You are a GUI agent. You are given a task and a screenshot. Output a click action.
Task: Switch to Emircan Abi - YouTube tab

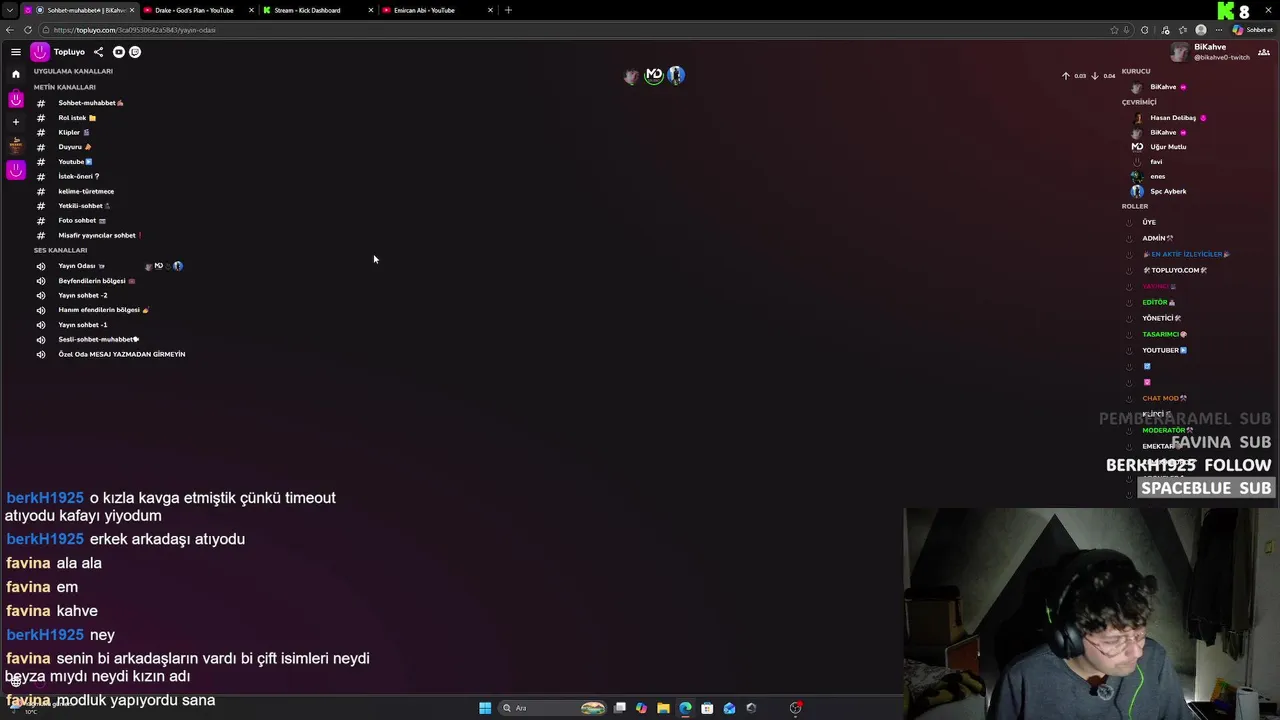[437, 10]
